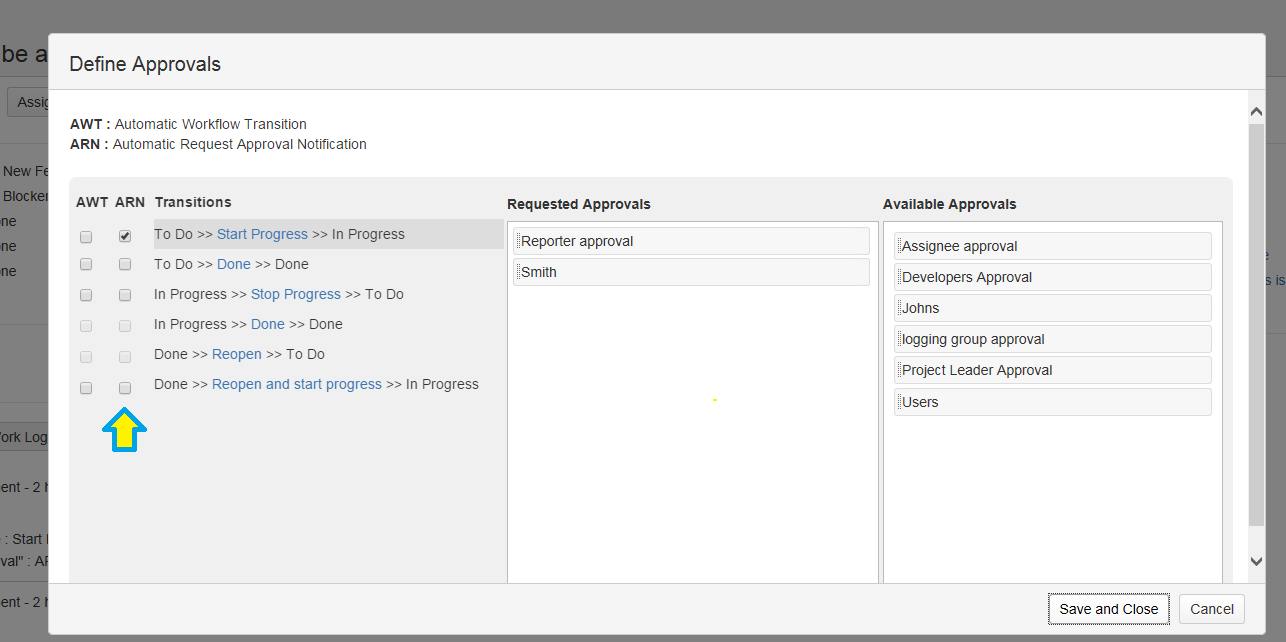This screenshot has width=1286, height=642.
Task: Click the Stop Progress transition link
Action: click(295, 294)
